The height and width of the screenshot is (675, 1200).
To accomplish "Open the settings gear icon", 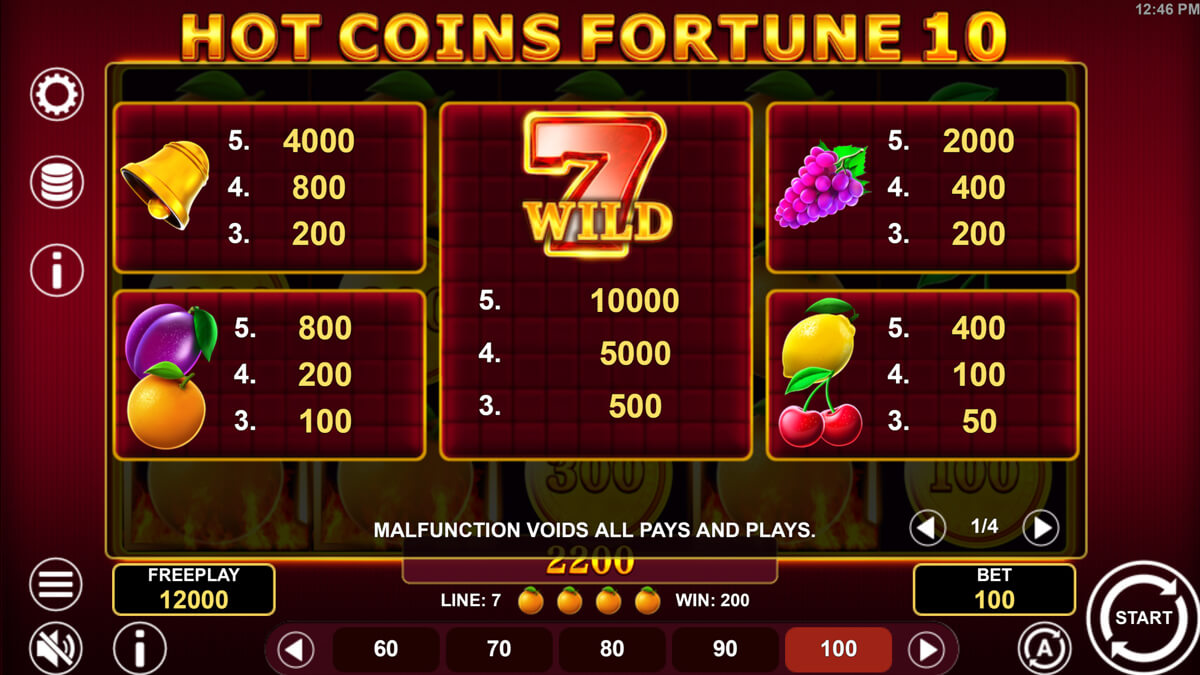I will tap(57, 95).
